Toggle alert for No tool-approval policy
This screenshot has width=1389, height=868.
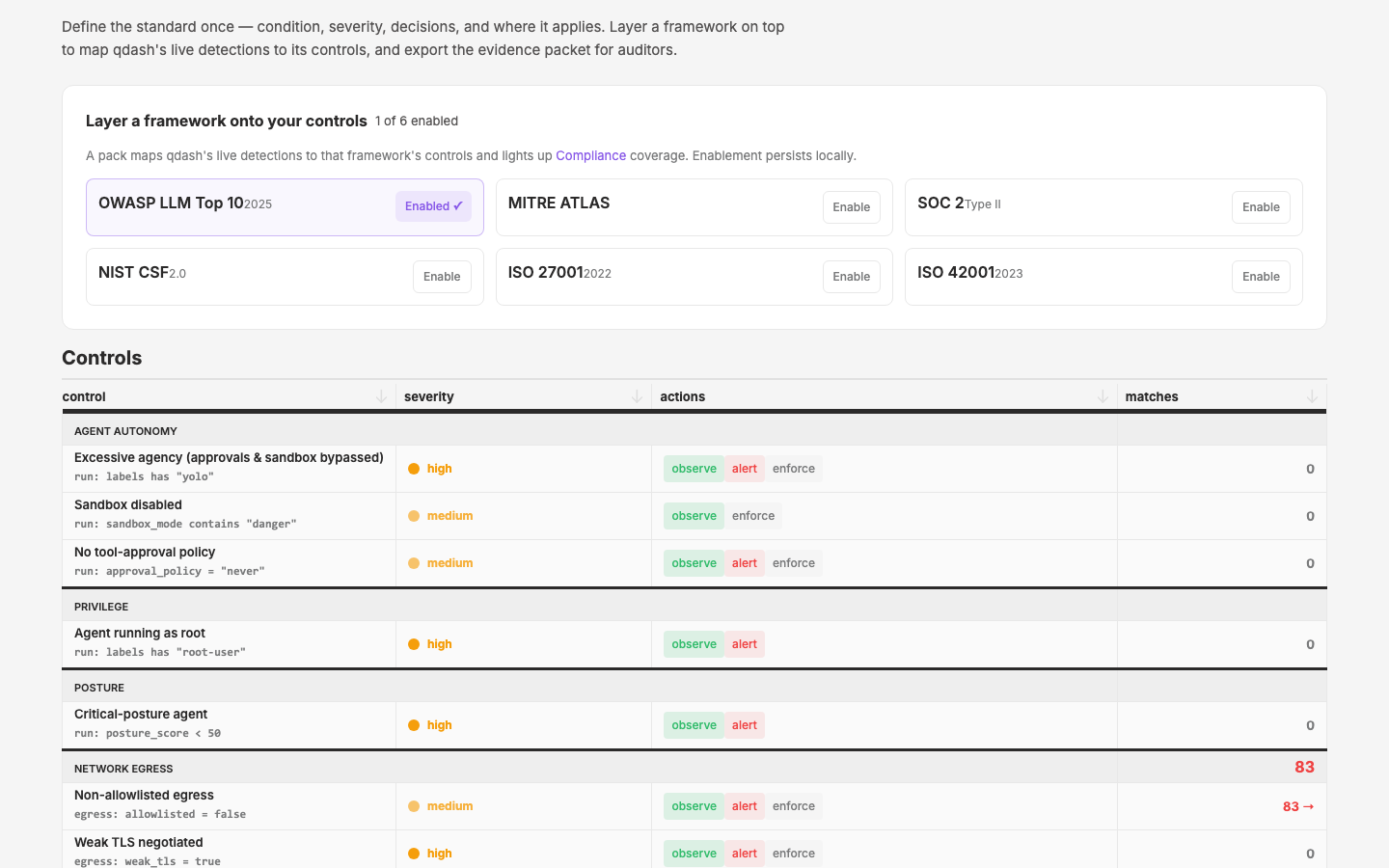pyautogui.click(x=745, y=563)
